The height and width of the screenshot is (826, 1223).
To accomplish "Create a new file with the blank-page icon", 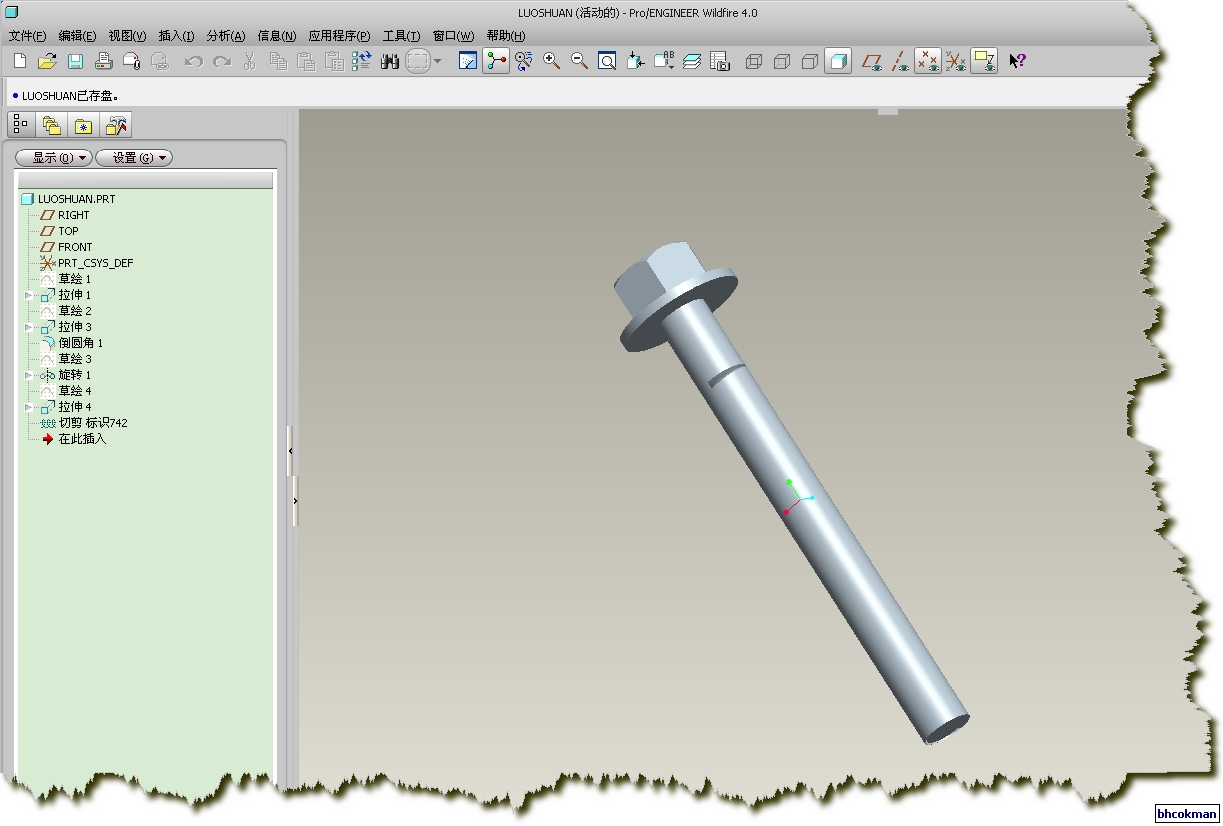I will 20,61.
